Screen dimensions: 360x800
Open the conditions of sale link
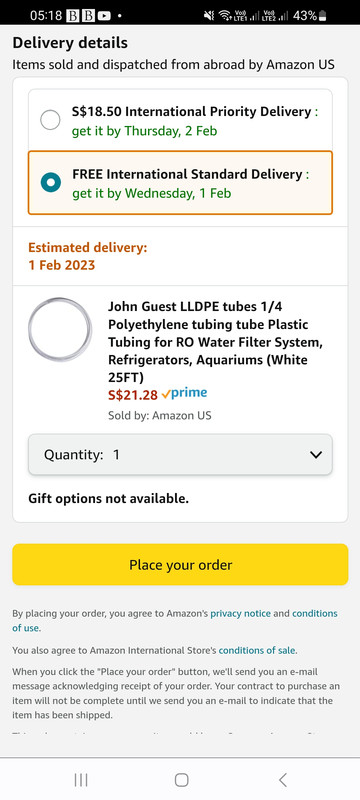256,650
